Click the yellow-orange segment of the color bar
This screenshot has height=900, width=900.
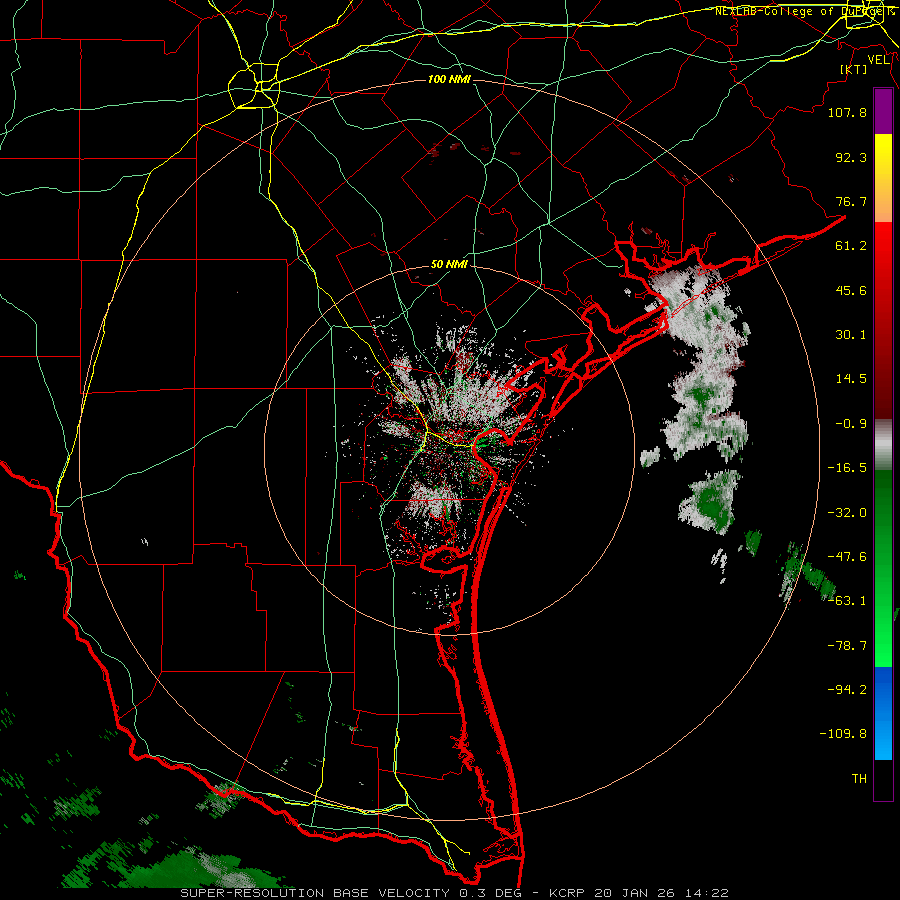coord(883,178)
